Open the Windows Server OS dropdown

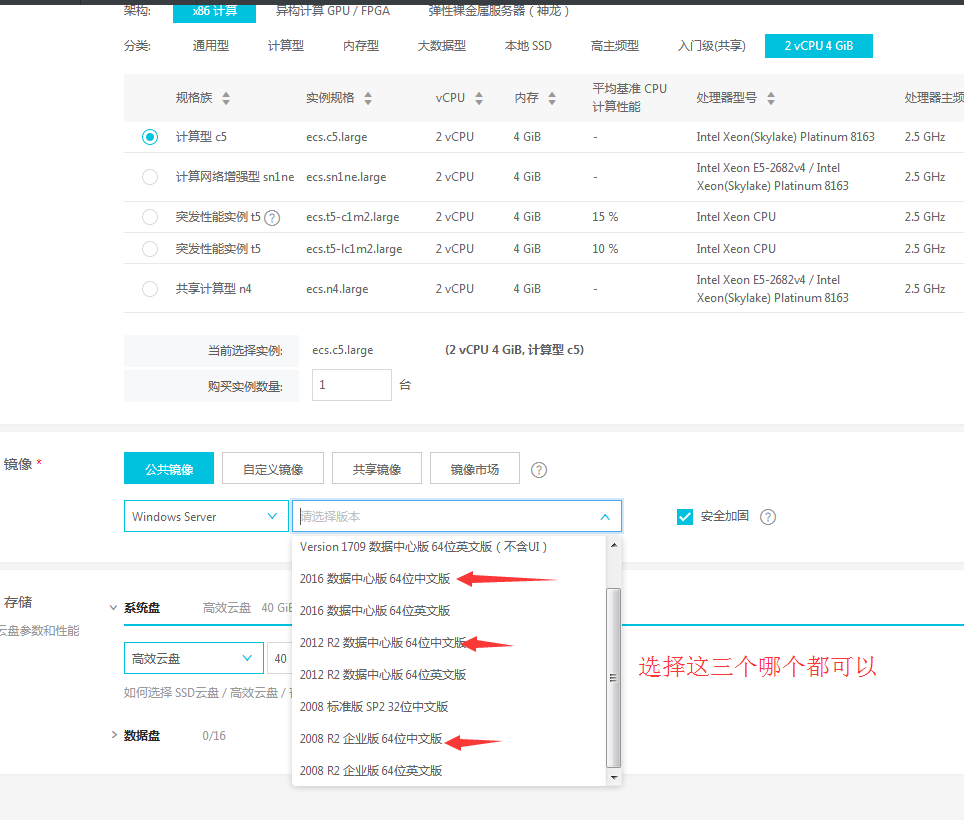[205, 517]
